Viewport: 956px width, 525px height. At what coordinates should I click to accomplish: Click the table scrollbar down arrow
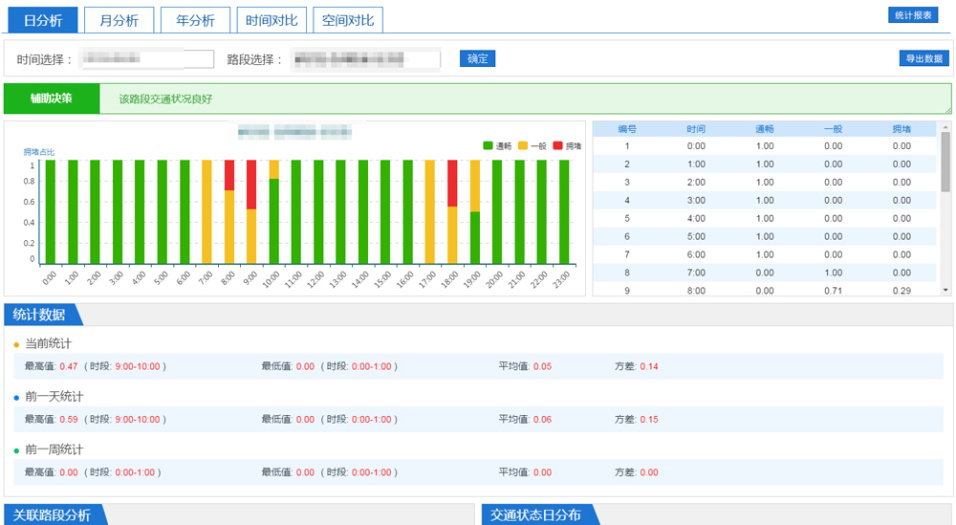point(946,290)
